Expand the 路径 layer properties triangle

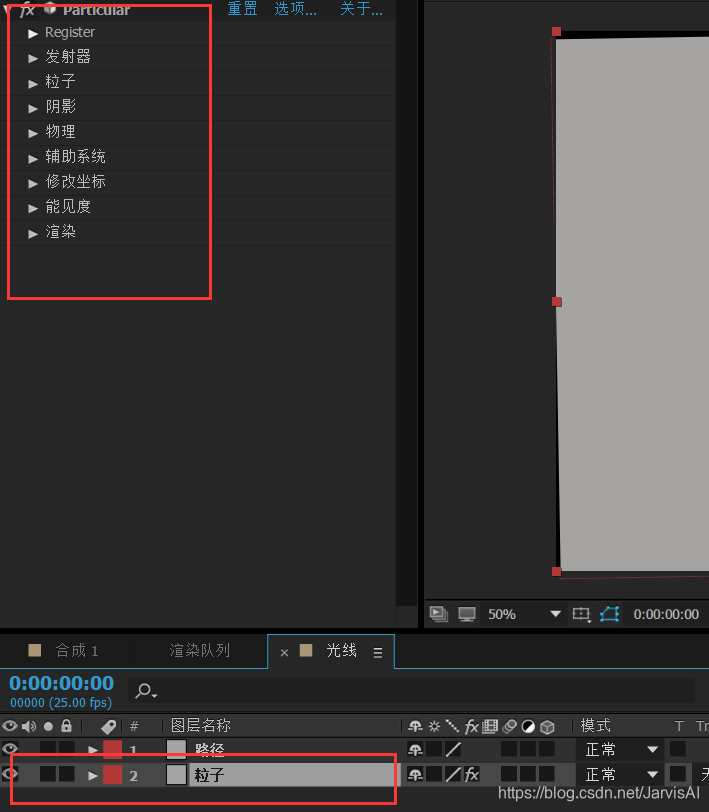(93, 750)
